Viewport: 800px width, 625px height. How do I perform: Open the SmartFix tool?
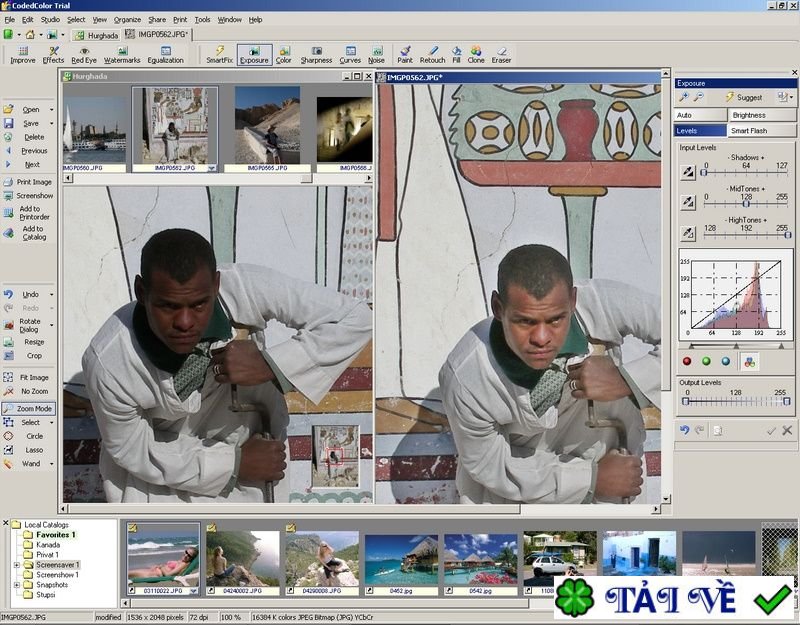220,54
